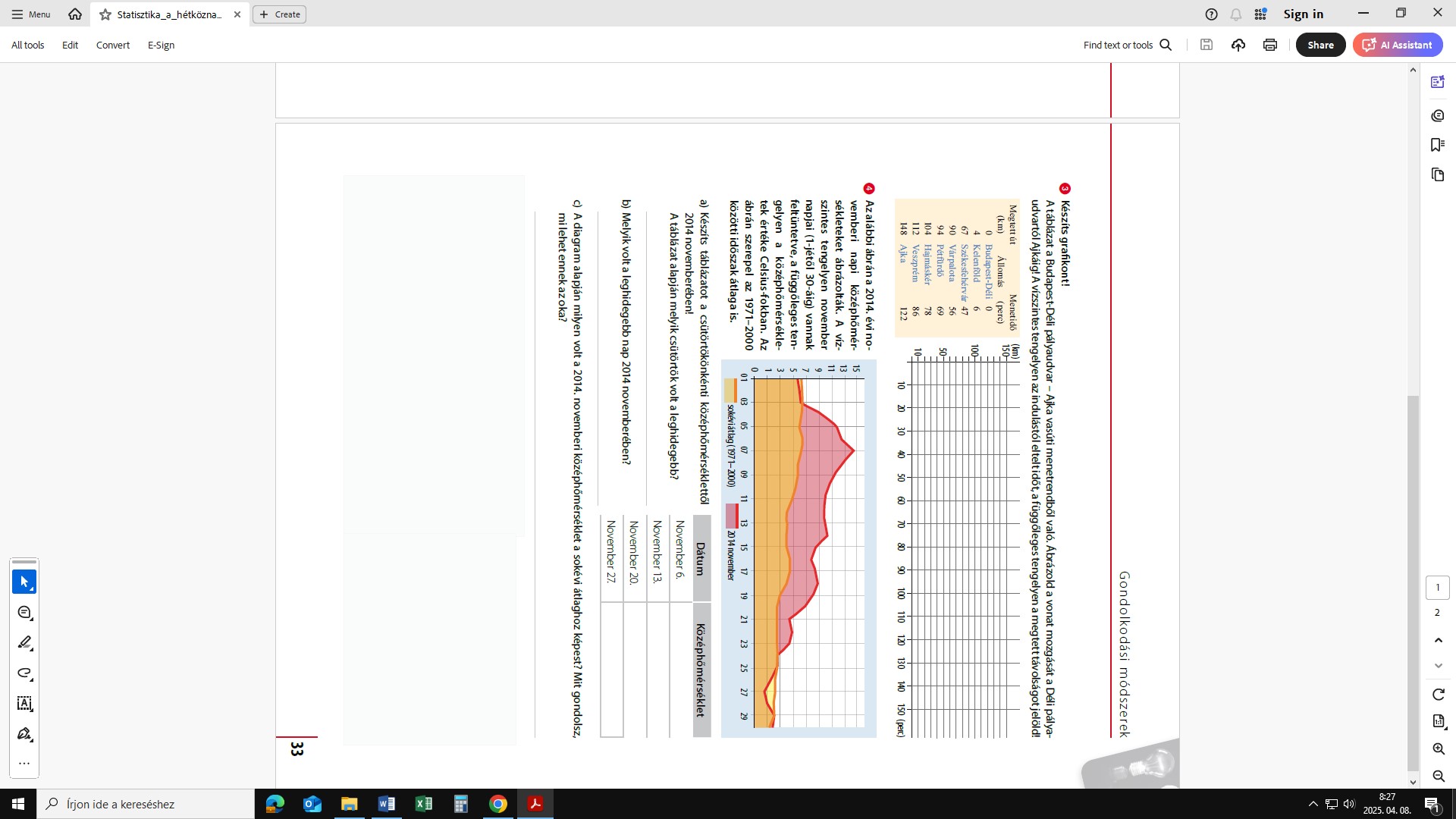Select the arrow selection tool

tap(24, 582)
